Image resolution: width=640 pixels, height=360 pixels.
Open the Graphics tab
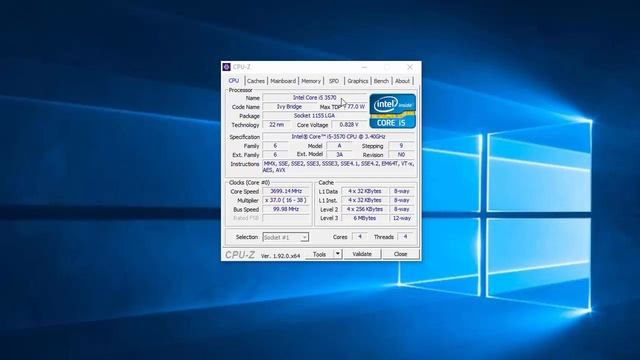[x=358, y=81]
